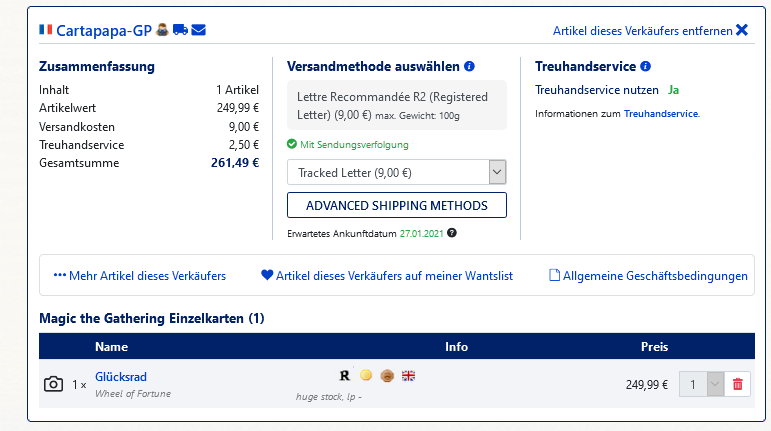This screenshot has width=771, height=431.
Task: Remove this seller's articles via the X
Action: 741,30
